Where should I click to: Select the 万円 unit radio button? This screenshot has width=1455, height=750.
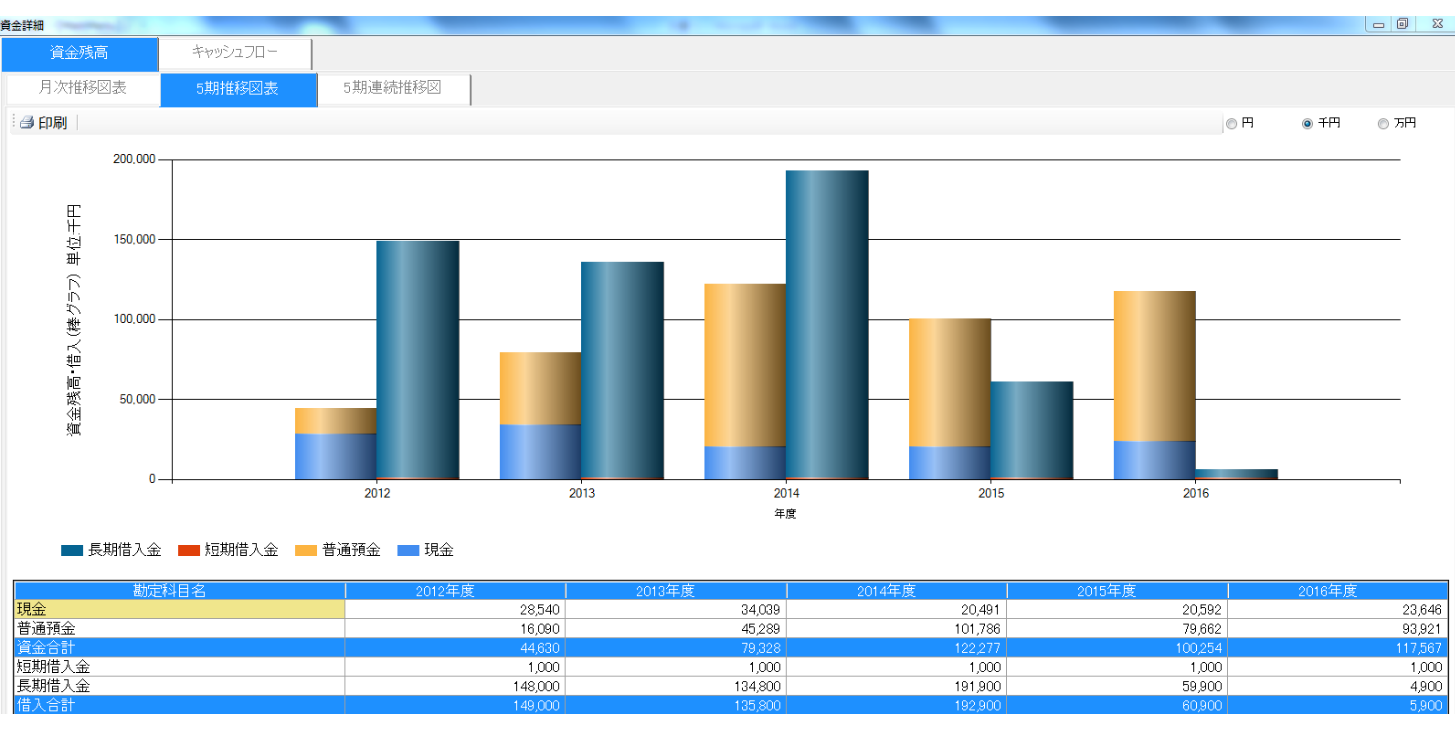[1383, 124]
